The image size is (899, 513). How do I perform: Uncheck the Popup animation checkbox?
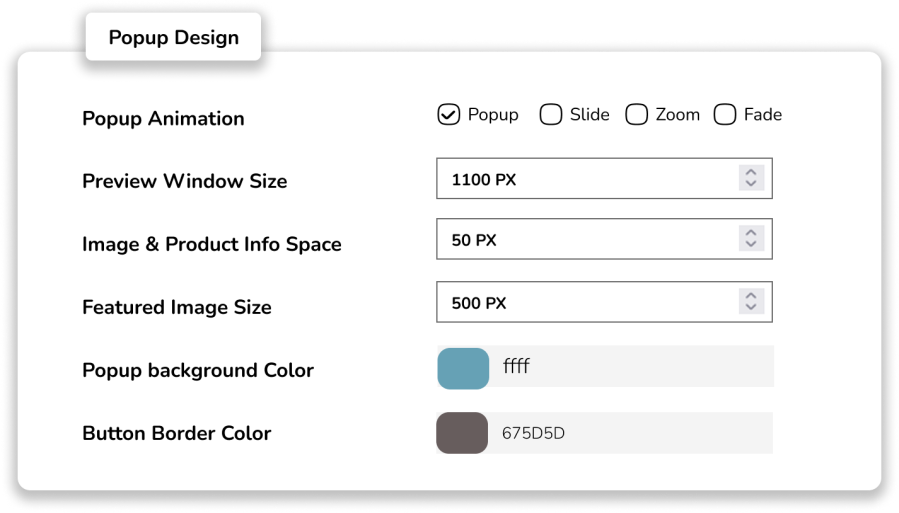coord(449,115)
